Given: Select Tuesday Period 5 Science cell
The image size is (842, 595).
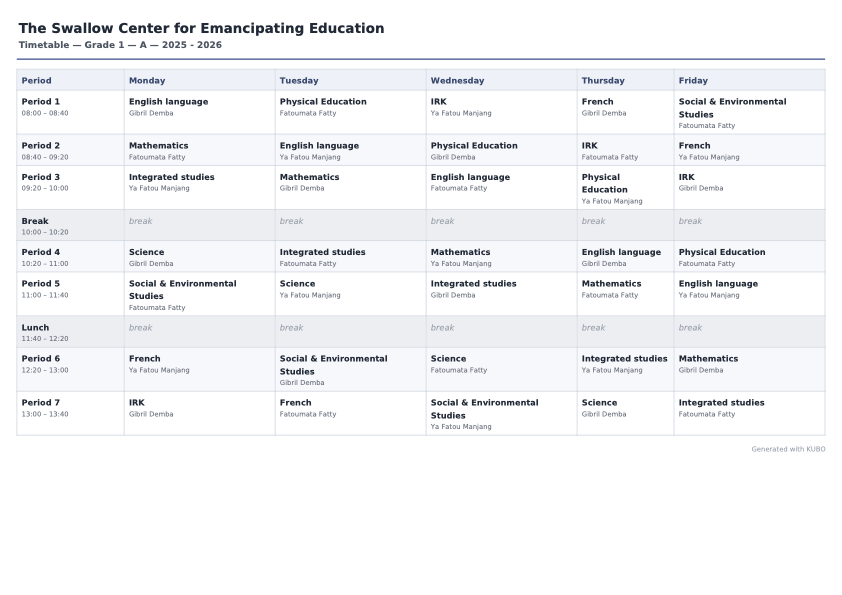Looking at the screenshot, I should tap(351, 294).
